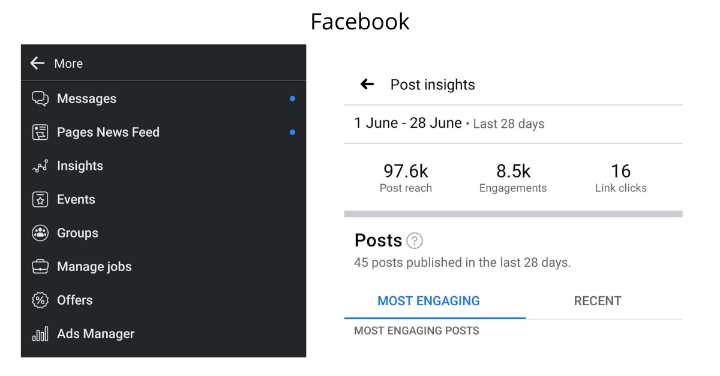
Task: Open the Groups people icon
Action: pos(40,233)
